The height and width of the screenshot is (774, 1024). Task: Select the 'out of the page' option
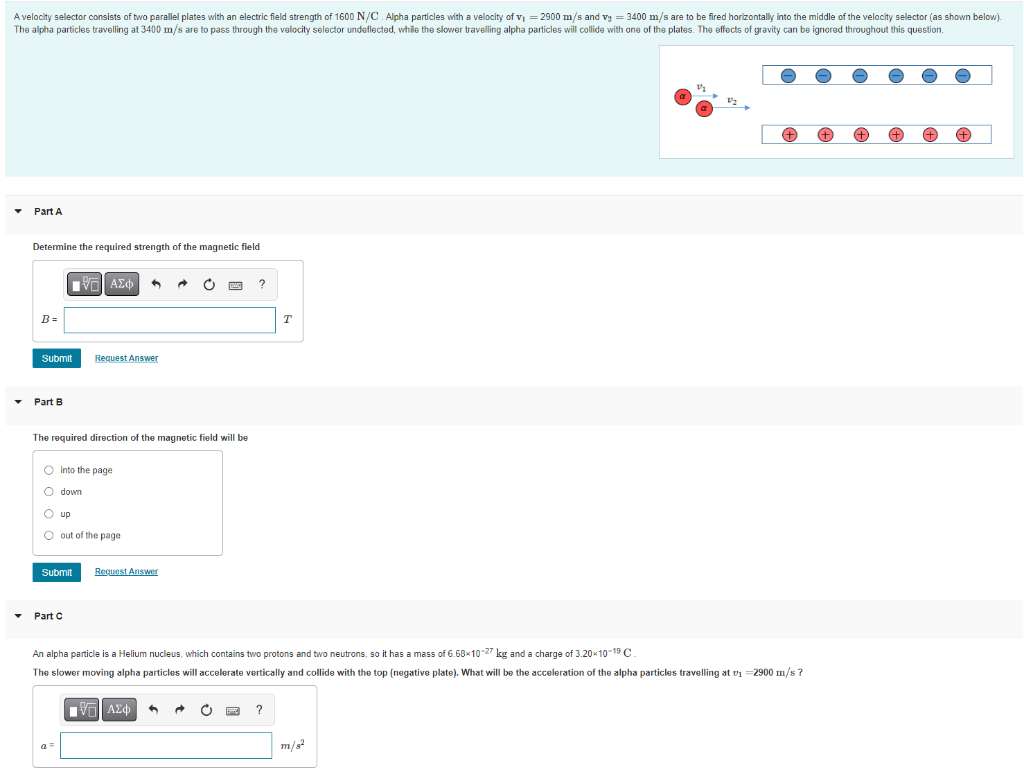pyautogui.click(x=49, y=536)
